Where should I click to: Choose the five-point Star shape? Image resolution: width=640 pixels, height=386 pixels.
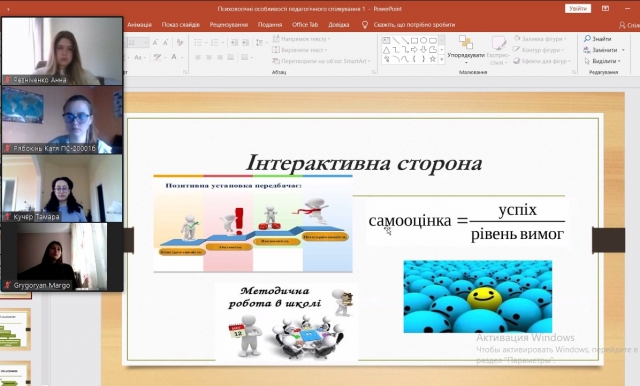coord(433,59)
